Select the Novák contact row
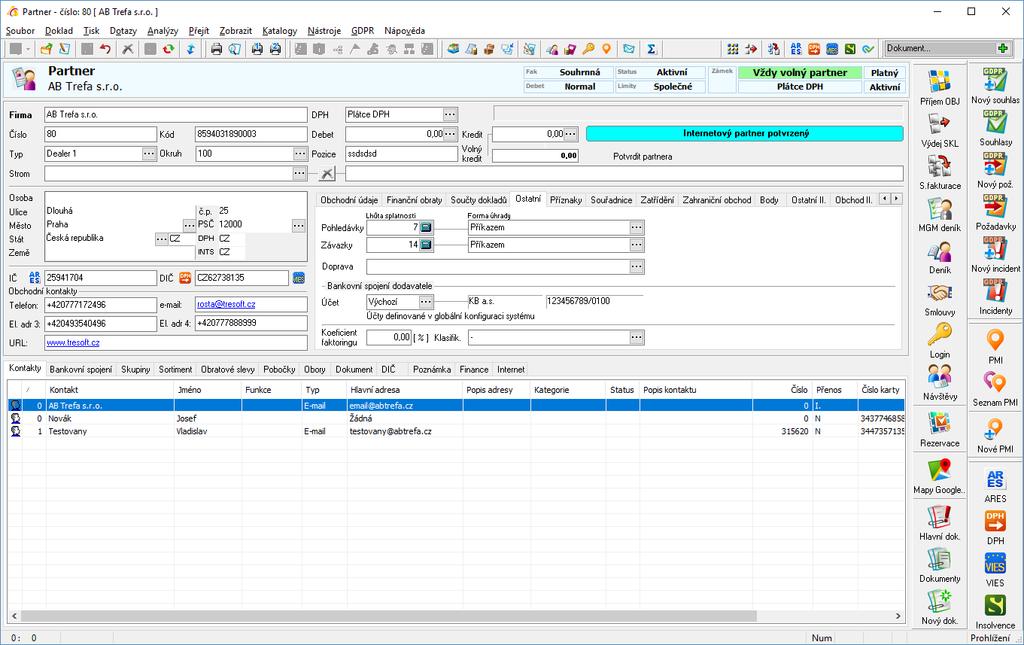Viewport: 1024px width, 645px height. tap(456, 418)
